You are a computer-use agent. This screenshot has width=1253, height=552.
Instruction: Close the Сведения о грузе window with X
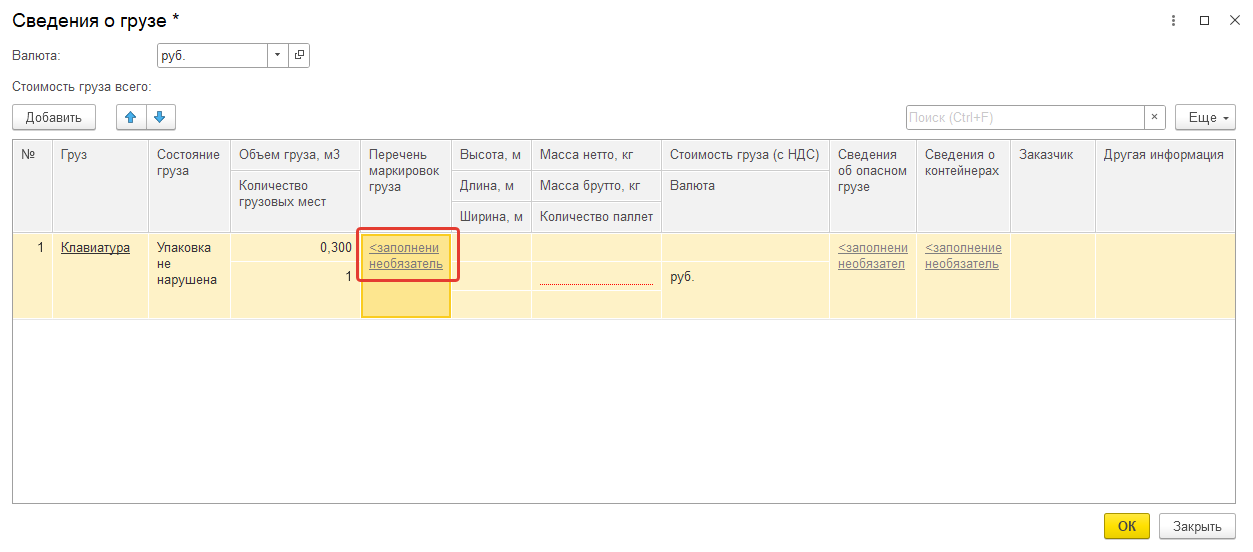(1233, 20)
